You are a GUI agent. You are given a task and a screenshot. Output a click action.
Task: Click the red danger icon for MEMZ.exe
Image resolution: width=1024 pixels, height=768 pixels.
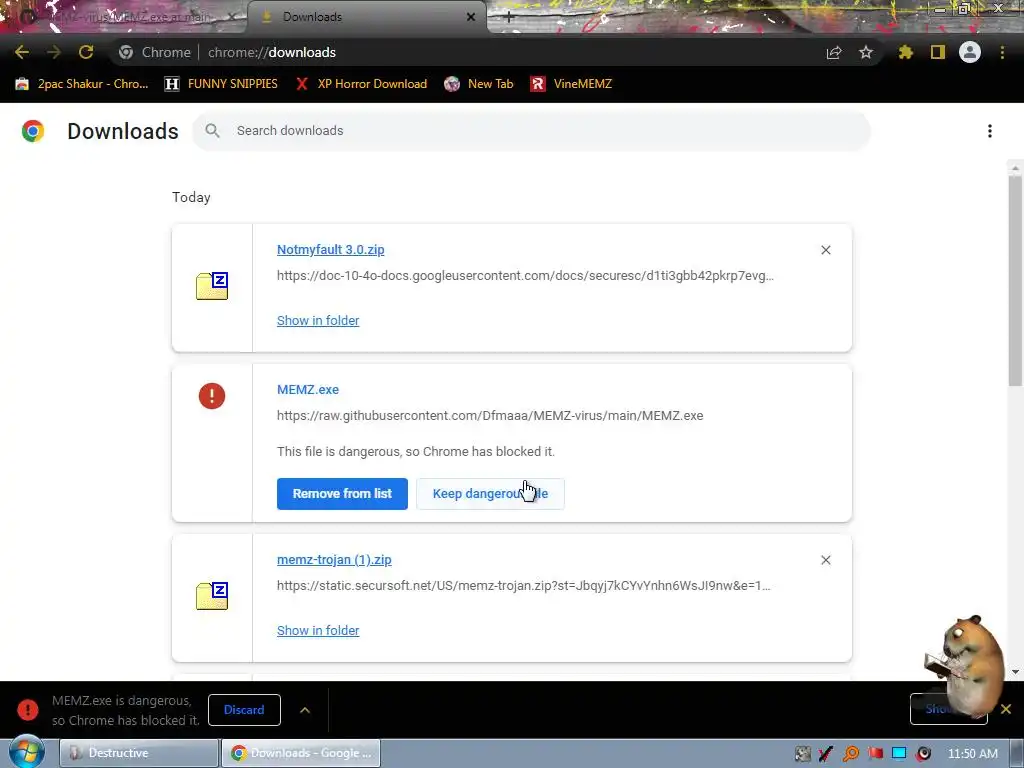click(x=212, y=396)
